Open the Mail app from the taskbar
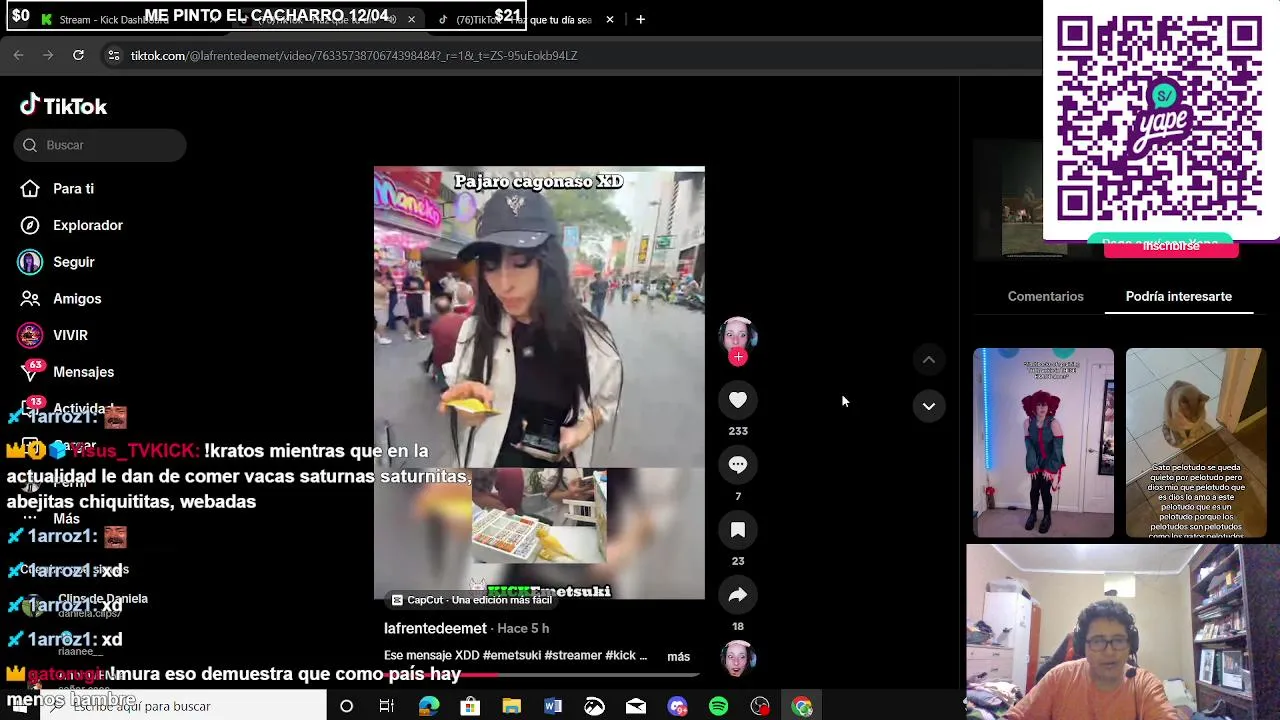Viewport: 1280px width, 720px height. pyautogui.click(x=636, y=706)
